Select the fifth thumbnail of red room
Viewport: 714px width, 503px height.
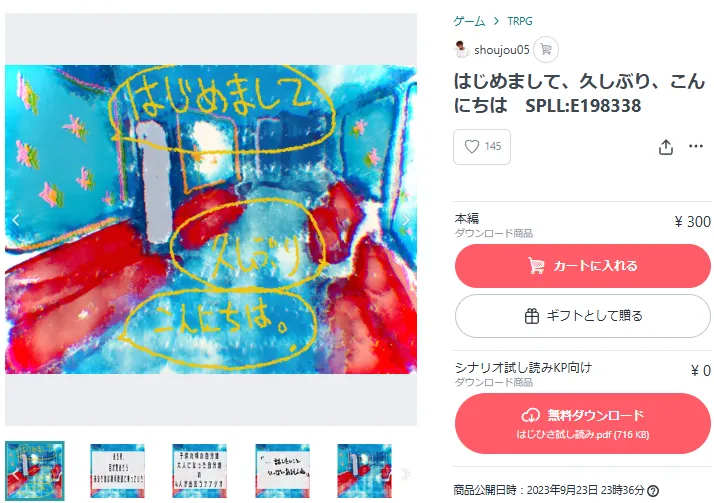pos(364,471)
